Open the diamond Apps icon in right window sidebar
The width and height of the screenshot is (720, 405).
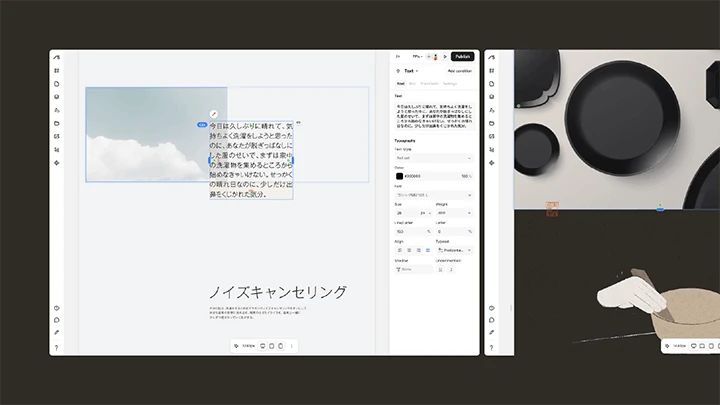click(492, 163)
